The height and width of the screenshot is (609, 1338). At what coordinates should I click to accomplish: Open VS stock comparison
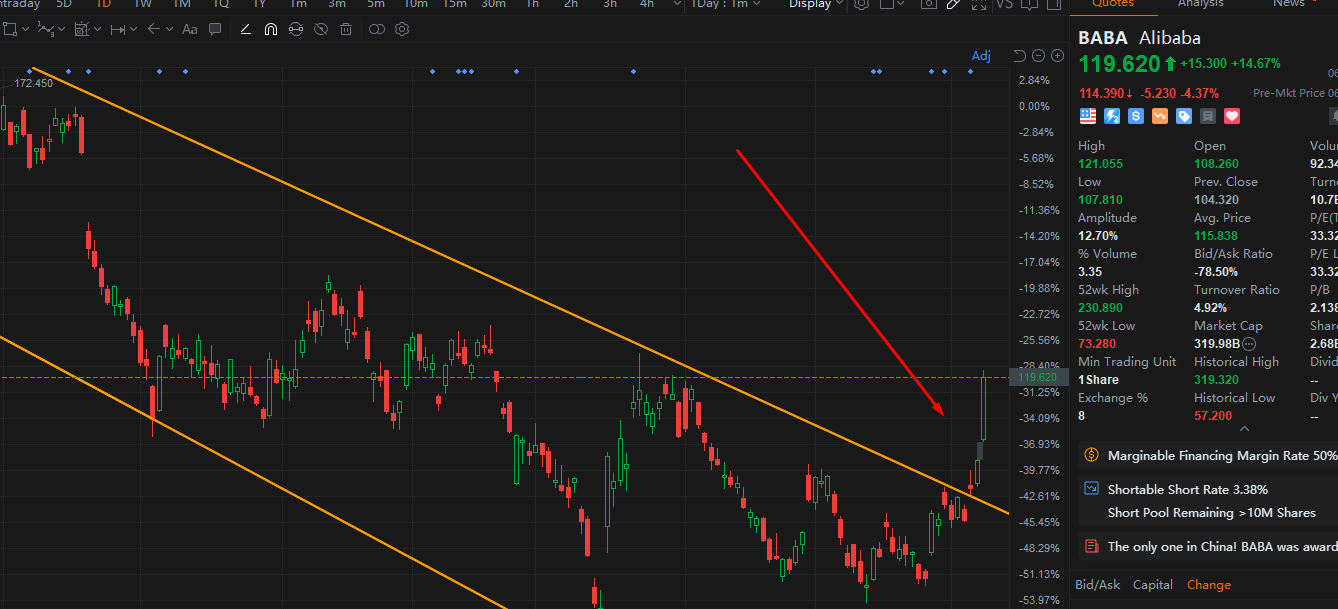(x=1004, y=4)
